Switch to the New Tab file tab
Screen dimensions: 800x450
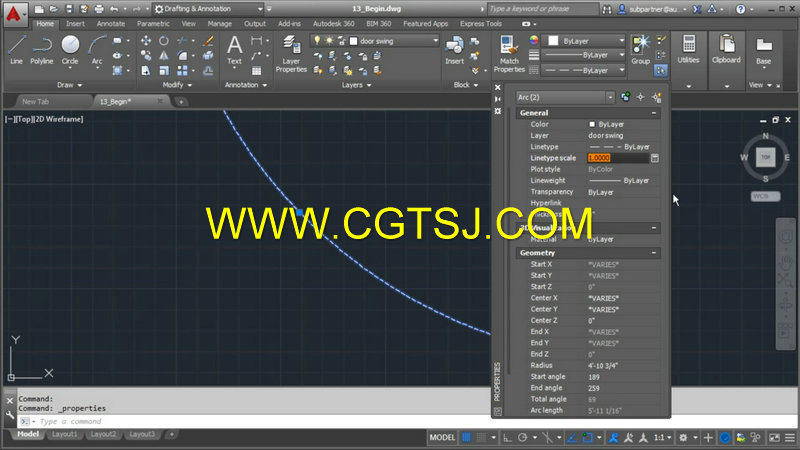point(36,102)
